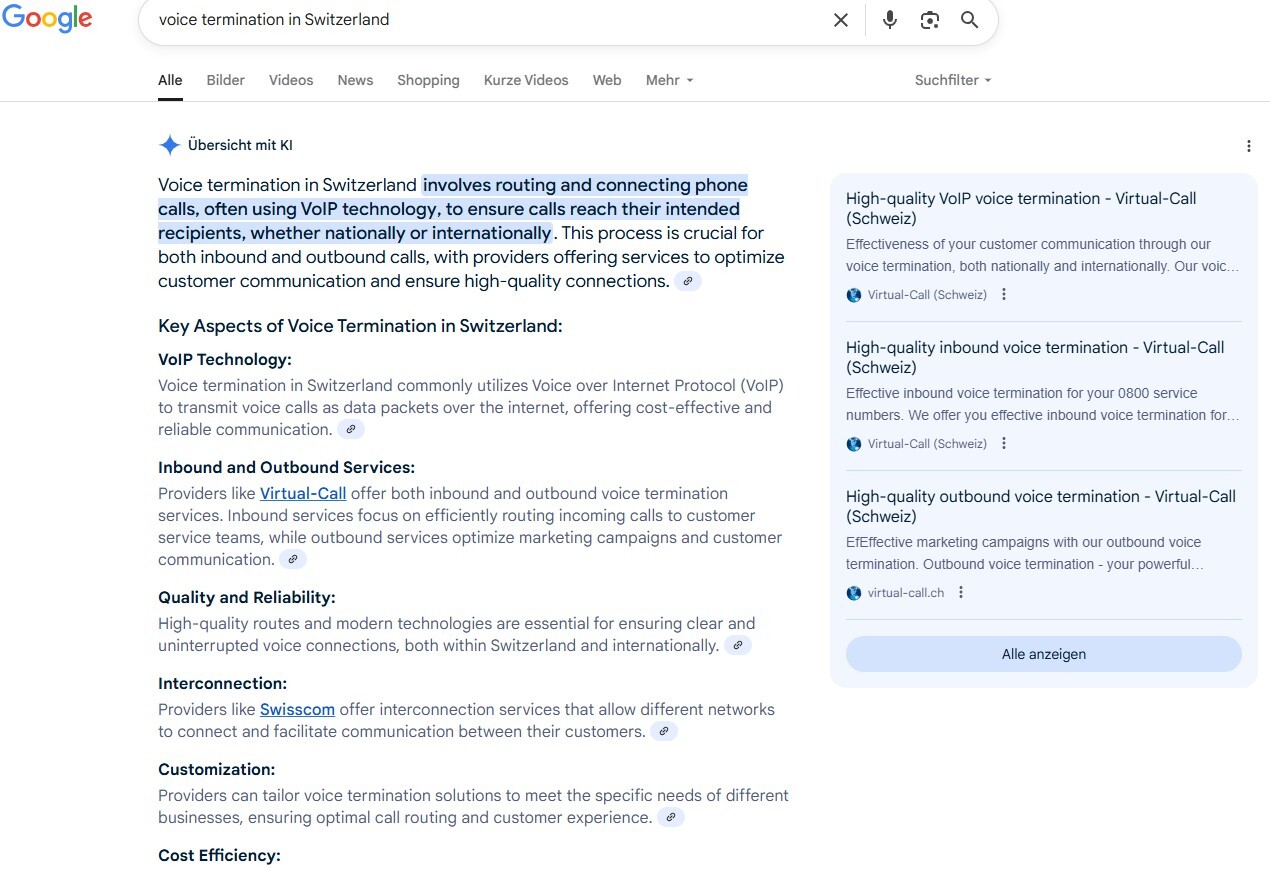Image resolution: width=1270 pixels, height=869 pixels.
Task: Click source link icon after Interconnection paragraph
Action: click(664, 732)
